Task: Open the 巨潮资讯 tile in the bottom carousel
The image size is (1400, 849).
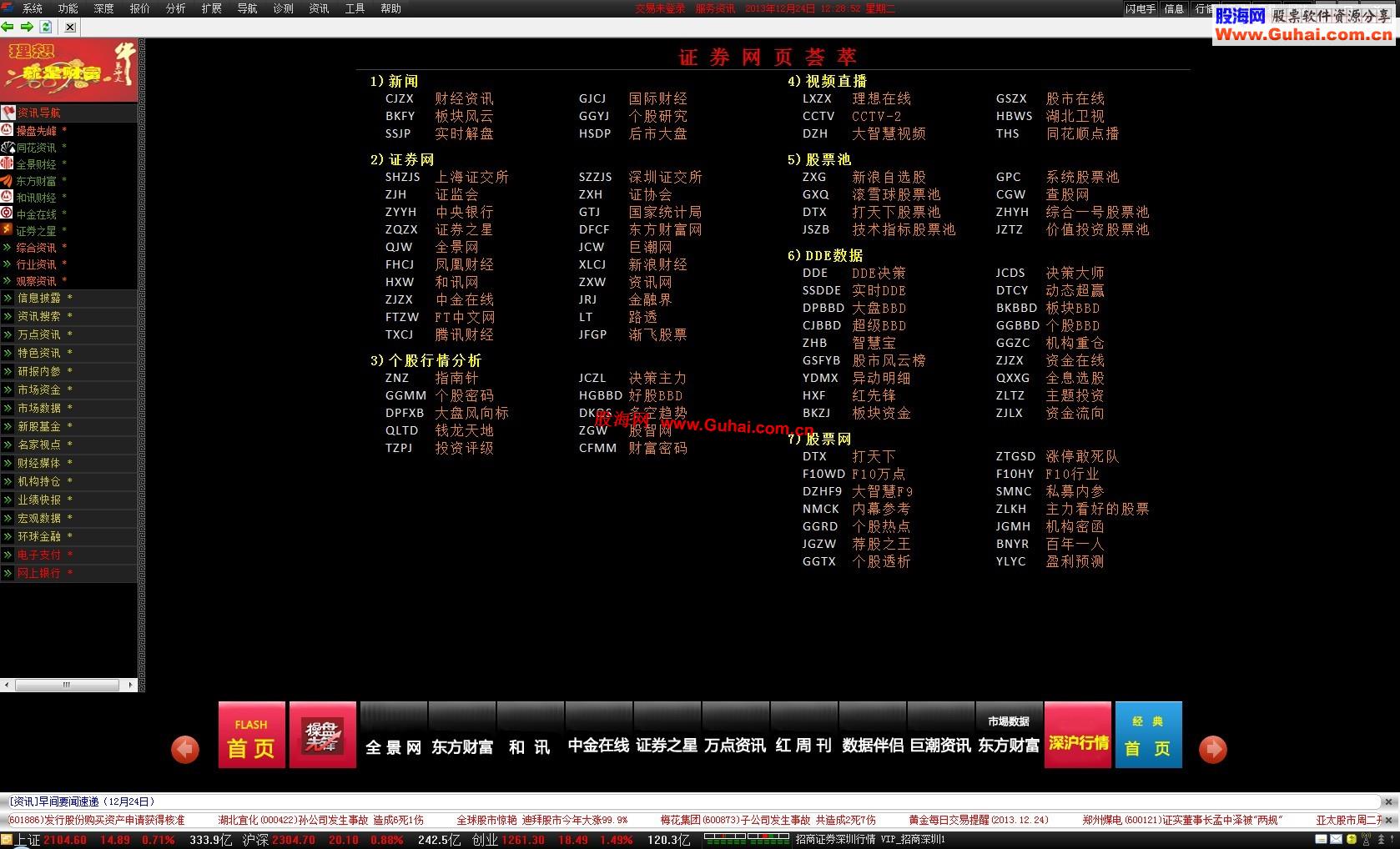Action: 940,736
